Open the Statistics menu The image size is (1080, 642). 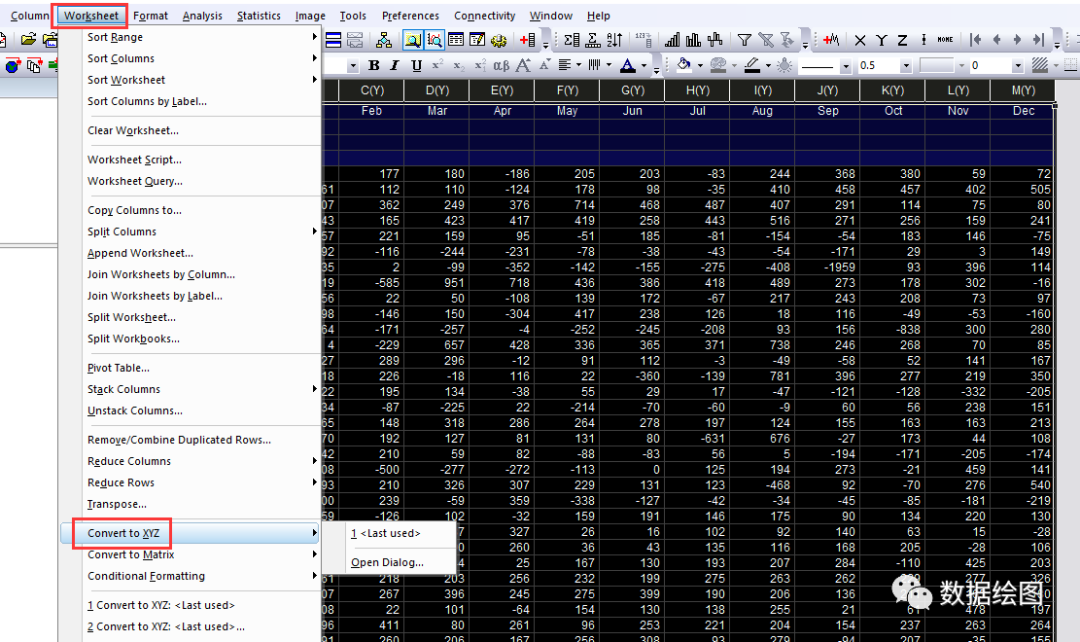258,15
